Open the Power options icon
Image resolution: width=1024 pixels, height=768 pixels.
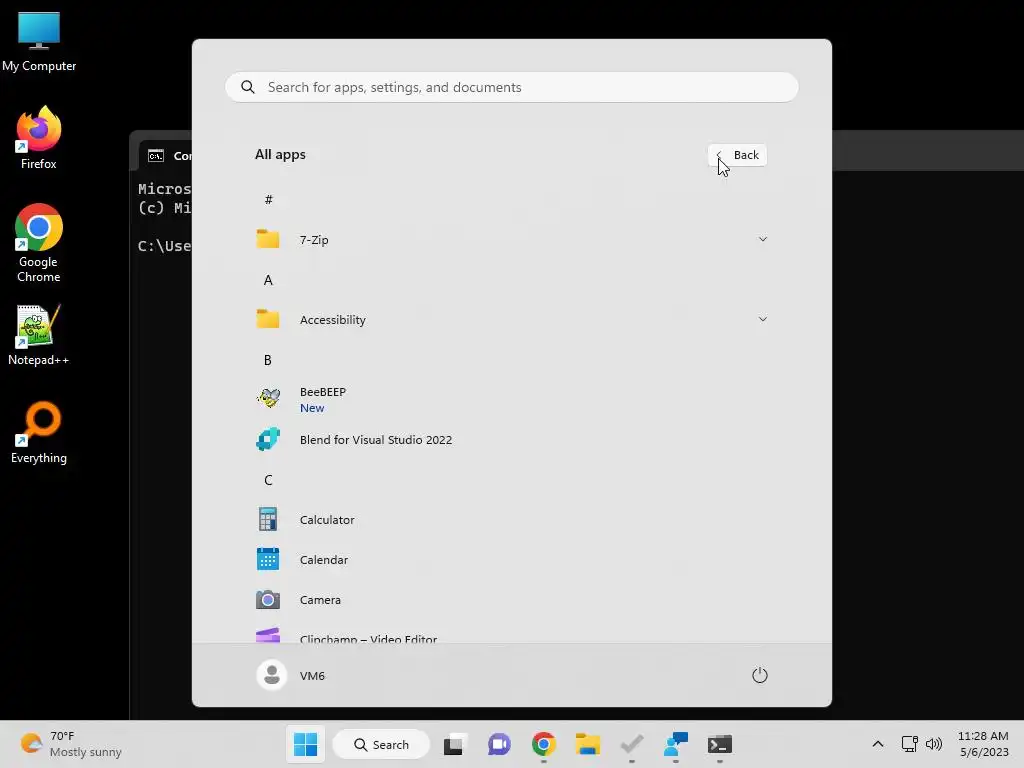click(x=760, y=675)
